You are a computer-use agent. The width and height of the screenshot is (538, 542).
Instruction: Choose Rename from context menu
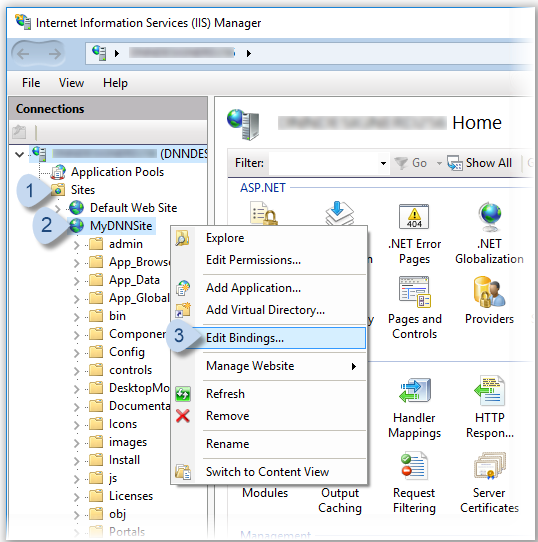pos(269,444)
